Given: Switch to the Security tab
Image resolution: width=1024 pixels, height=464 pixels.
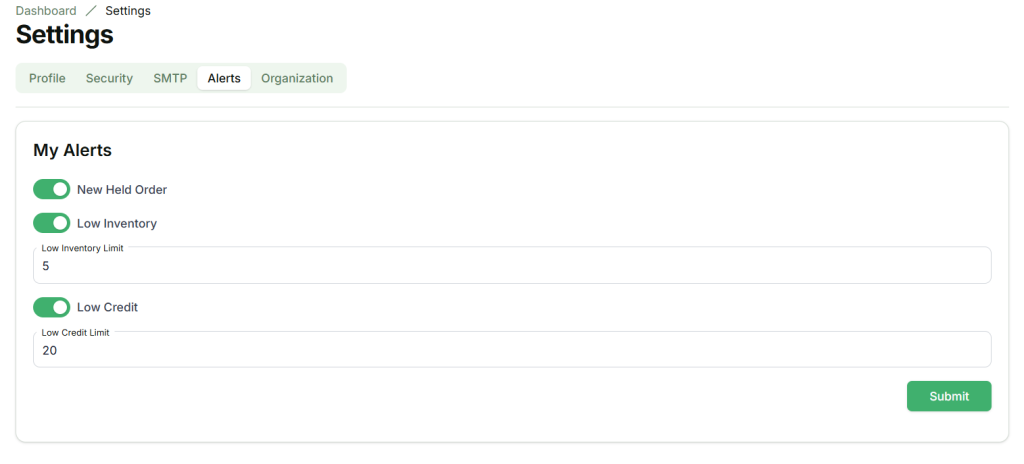Looking at the screenshot, I should [x=109, y=78].
